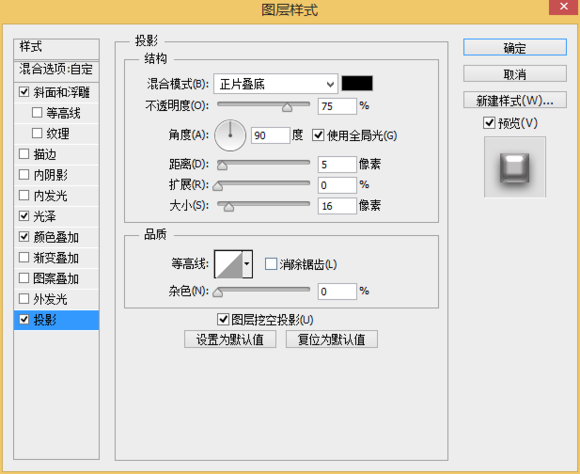This screenshot has width=580, height=474.
Task: Enable the 描边 style checkbox
Action: (x=24, y=154)
